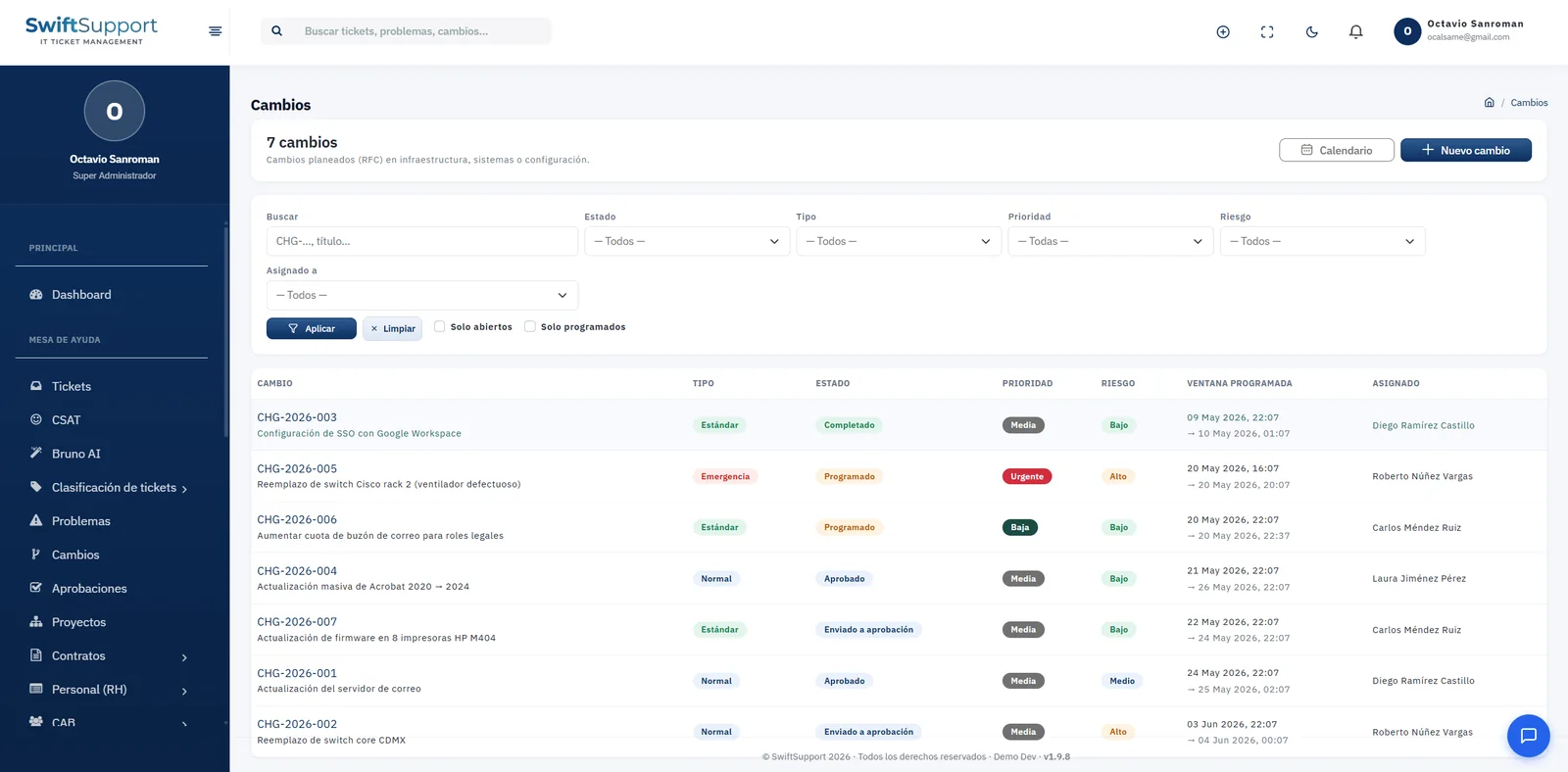Expand the Personal (RH) submenu

(x=184, y=691)
